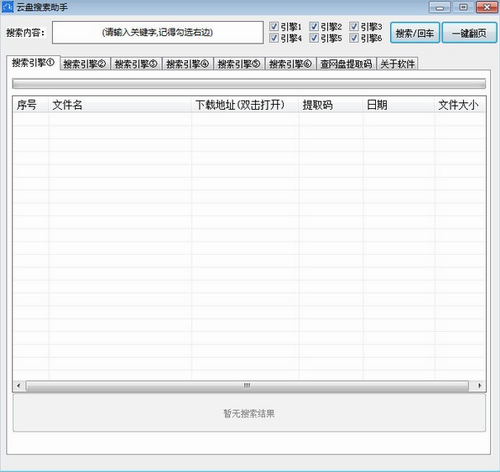This screenshot has height=472, width=500.
Task: Open the 搜索引擎③ tab
Action: coord(136,64)
